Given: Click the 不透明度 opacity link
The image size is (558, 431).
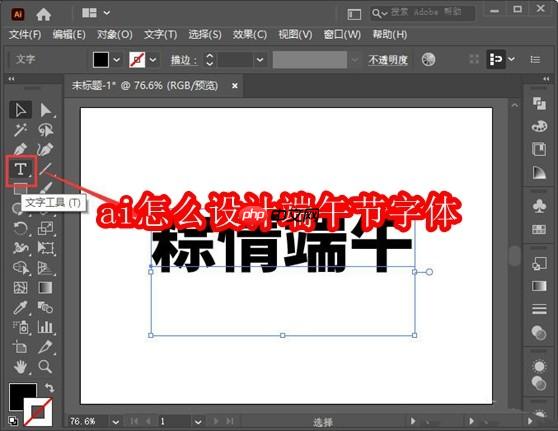Looking at the screenshot, I should 388,59.
